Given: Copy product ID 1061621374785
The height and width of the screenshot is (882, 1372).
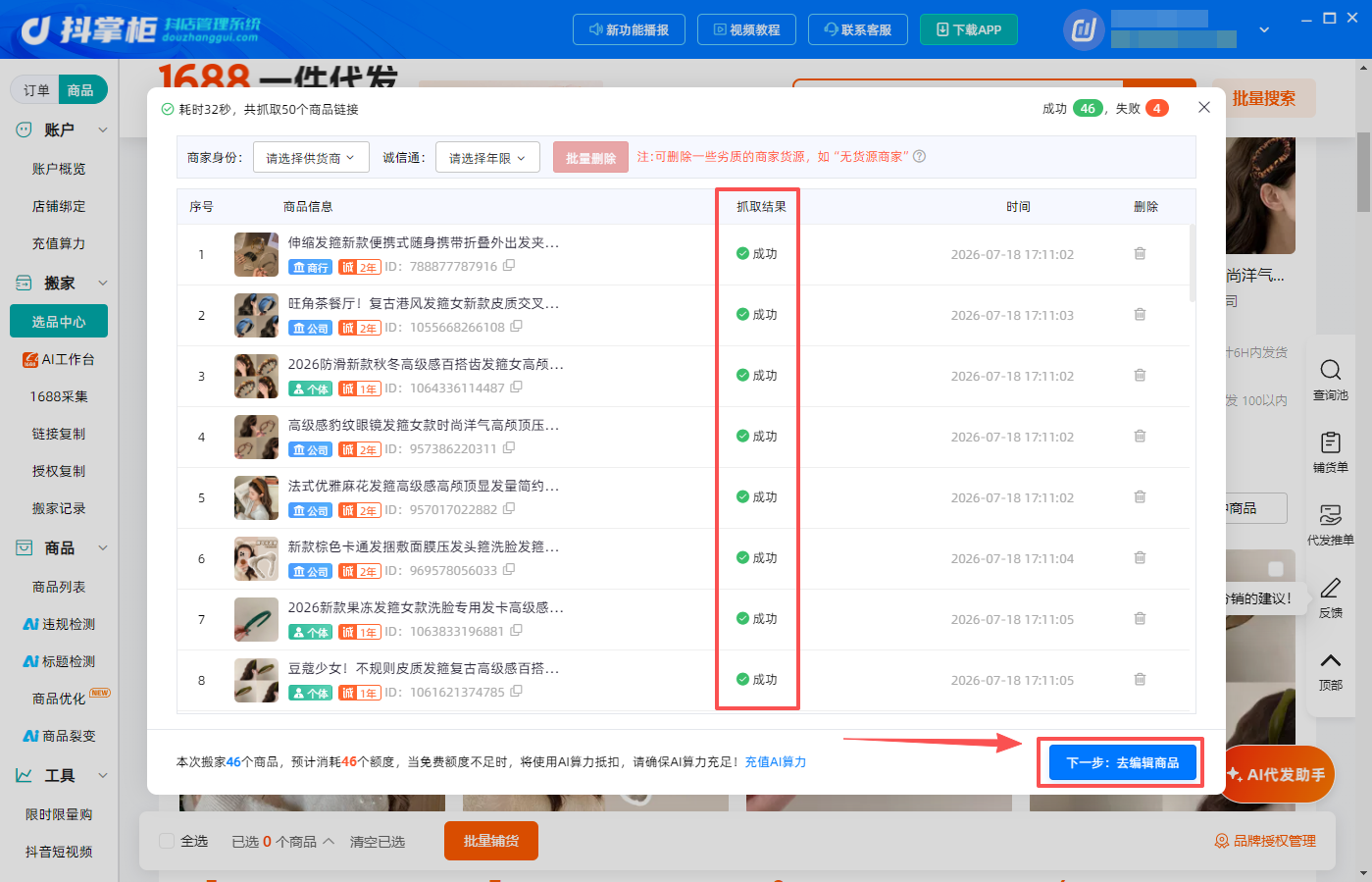Looking at the screenshot, I should click(517, 692).
